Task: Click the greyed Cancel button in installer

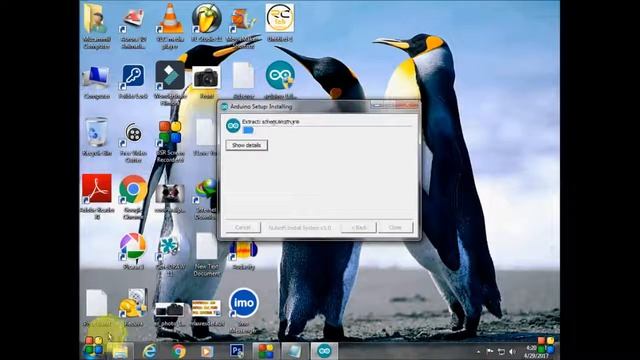Action: tap(243, 227)
